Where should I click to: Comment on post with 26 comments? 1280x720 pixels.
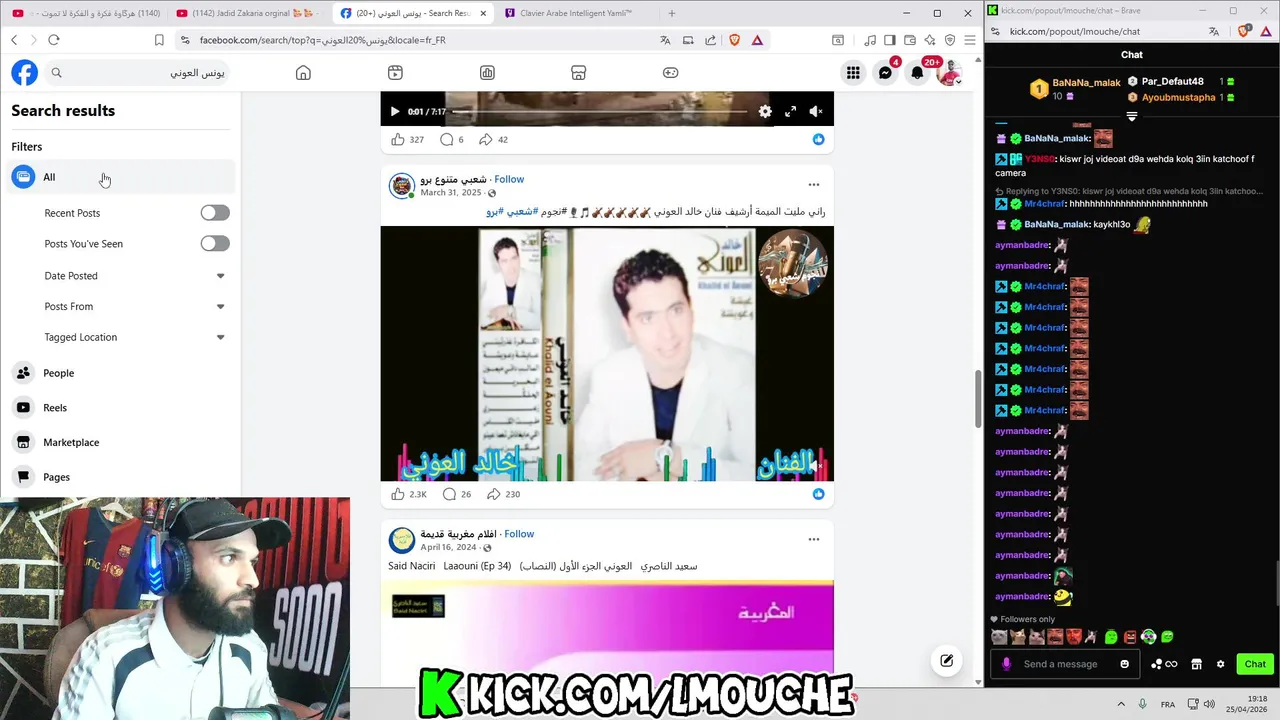point(449,494)
